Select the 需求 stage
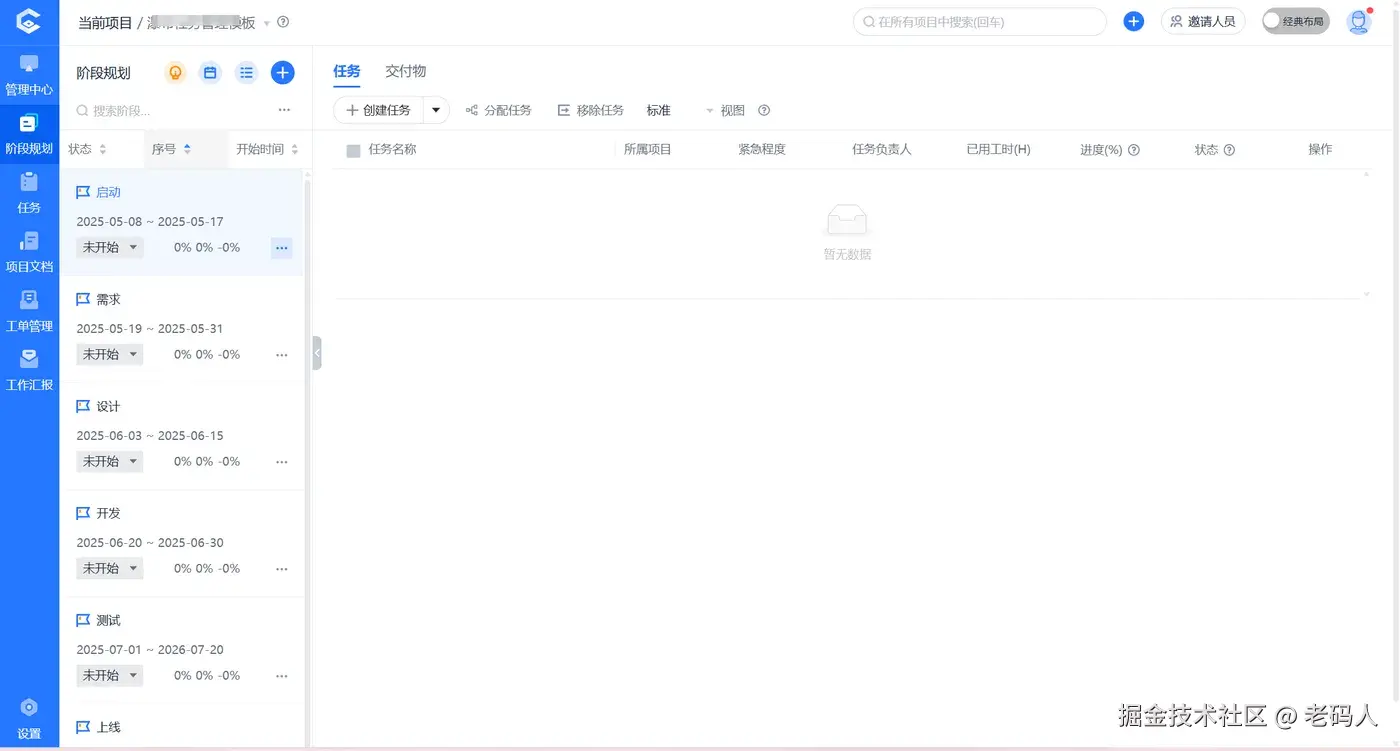This screenshot has width=1400, height=751. 108,299
